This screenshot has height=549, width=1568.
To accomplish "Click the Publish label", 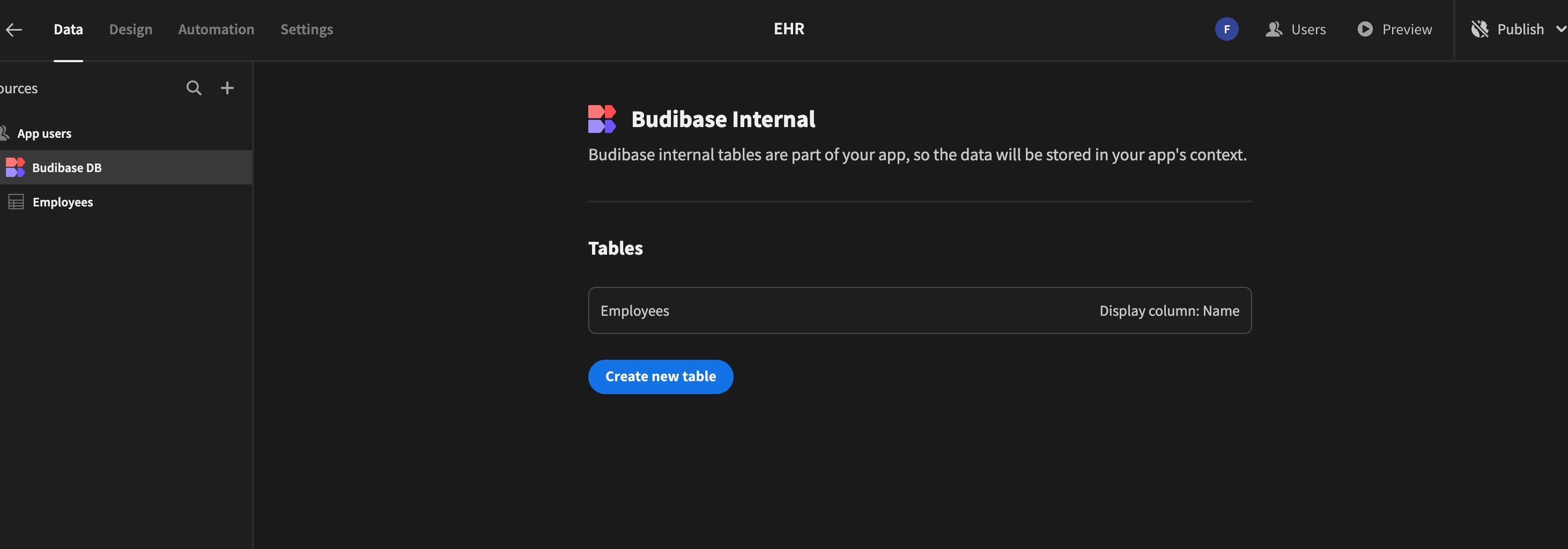I will click(1520, 28).
